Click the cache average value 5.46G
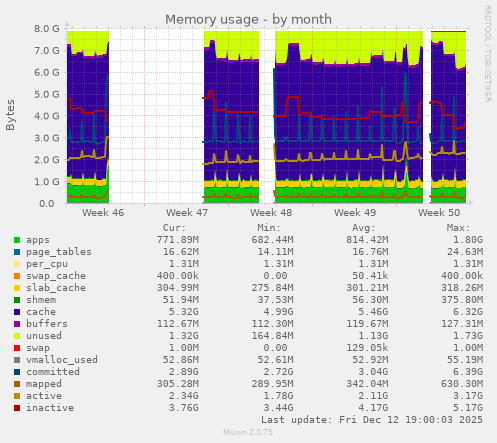 tap(373, 312)
